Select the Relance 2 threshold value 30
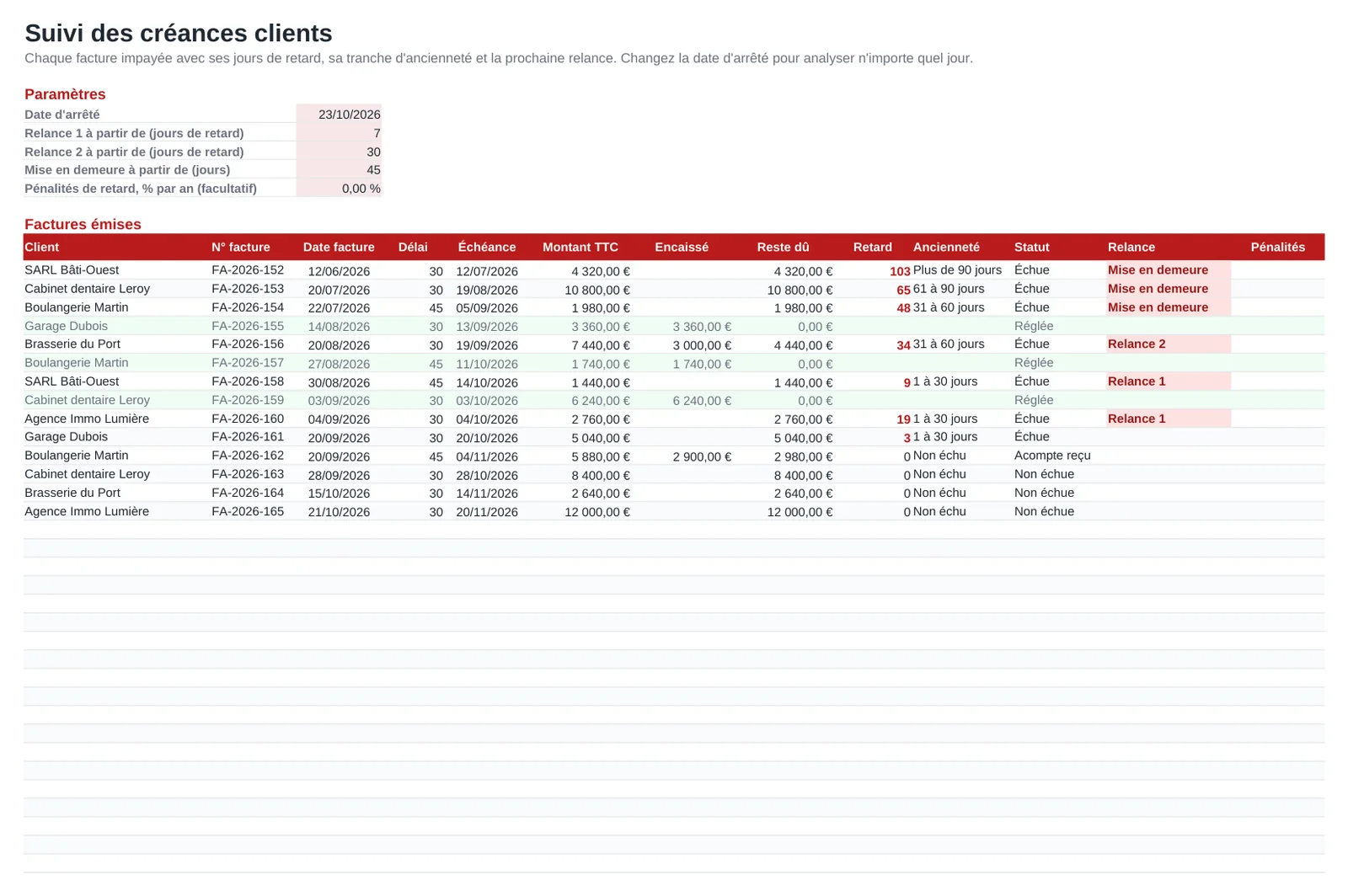This screenshot has height=896, width=1348. pos(339,152)
